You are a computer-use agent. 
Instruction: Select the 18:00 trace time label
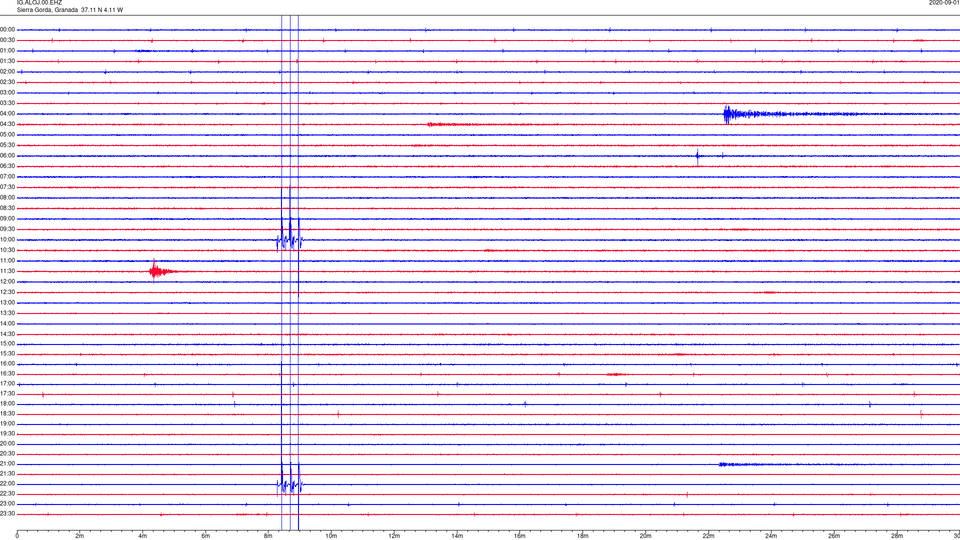(x=7, y=404)
